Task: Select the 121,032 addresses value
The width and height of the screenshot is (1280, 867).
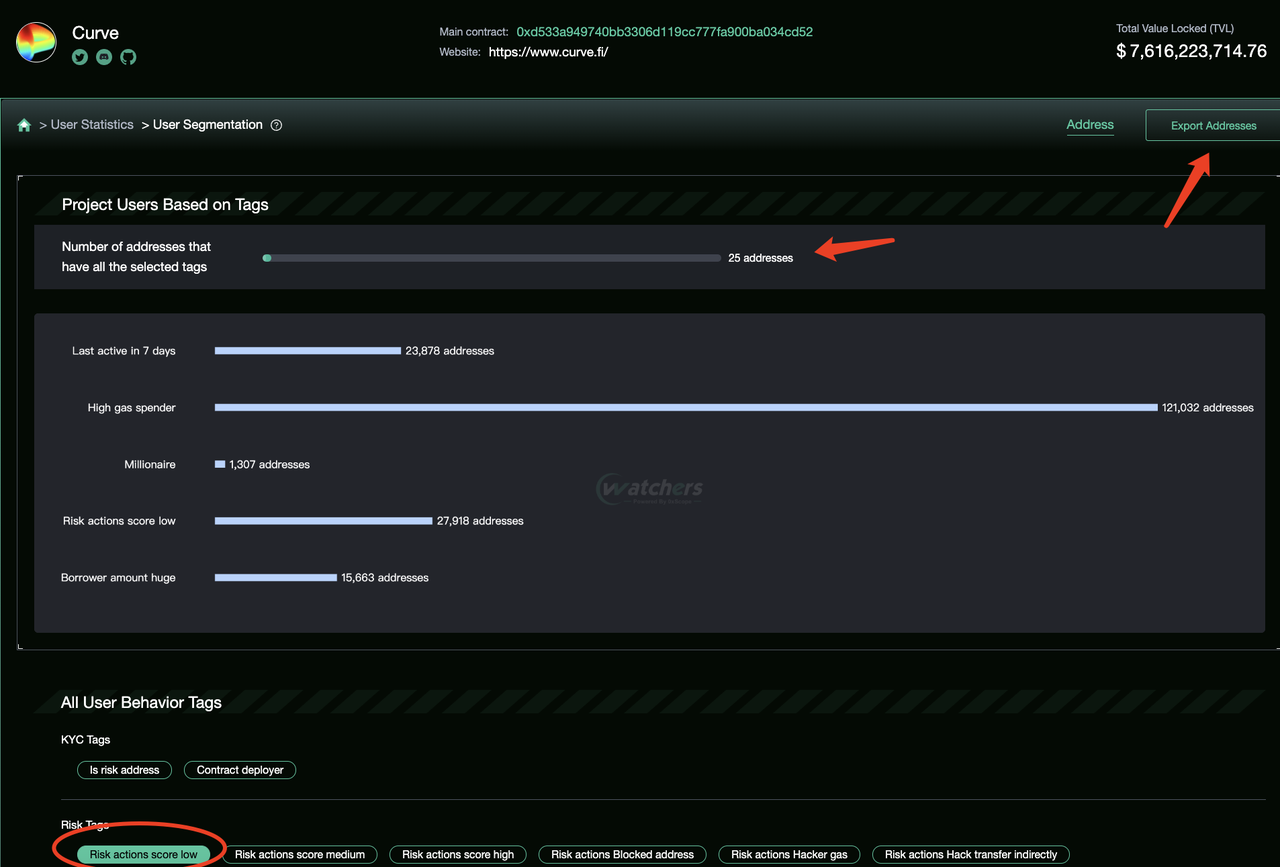Action: tap(1208, 408)
